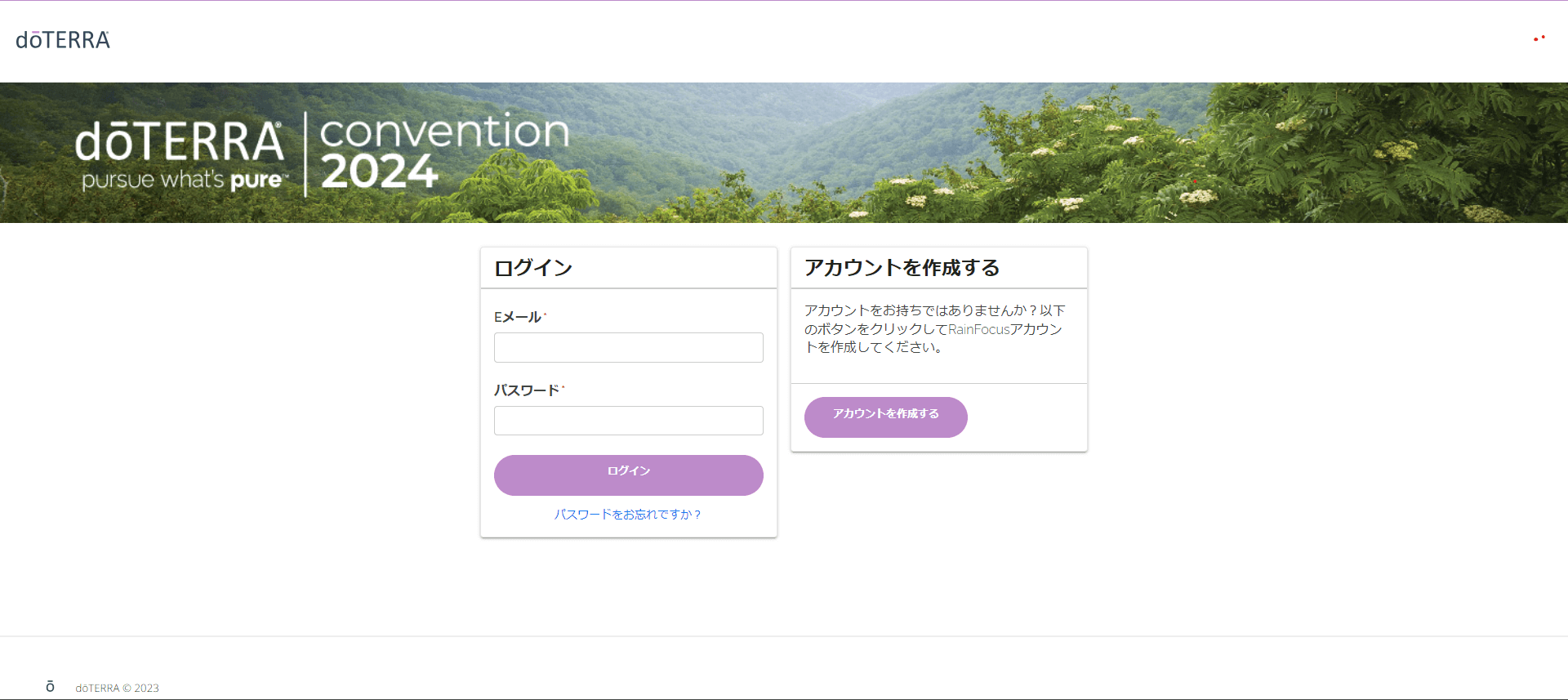Click the doTERRA convention 2024 banner
The height and width of the screenshot is (700, 1568).
tap(784, 153)
